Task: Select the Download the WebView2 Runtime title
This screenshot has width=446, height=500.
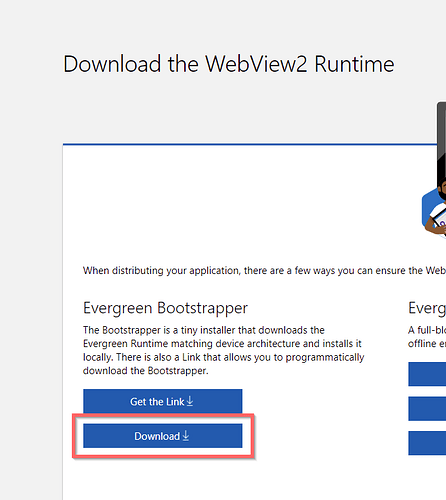Action: tap(229, 64)
